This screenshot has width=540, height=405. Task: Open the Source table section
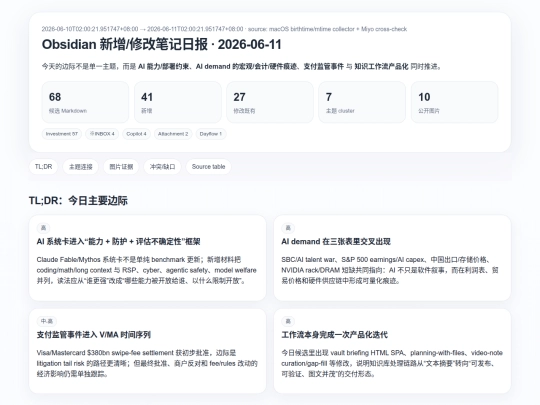coord(208,167)
